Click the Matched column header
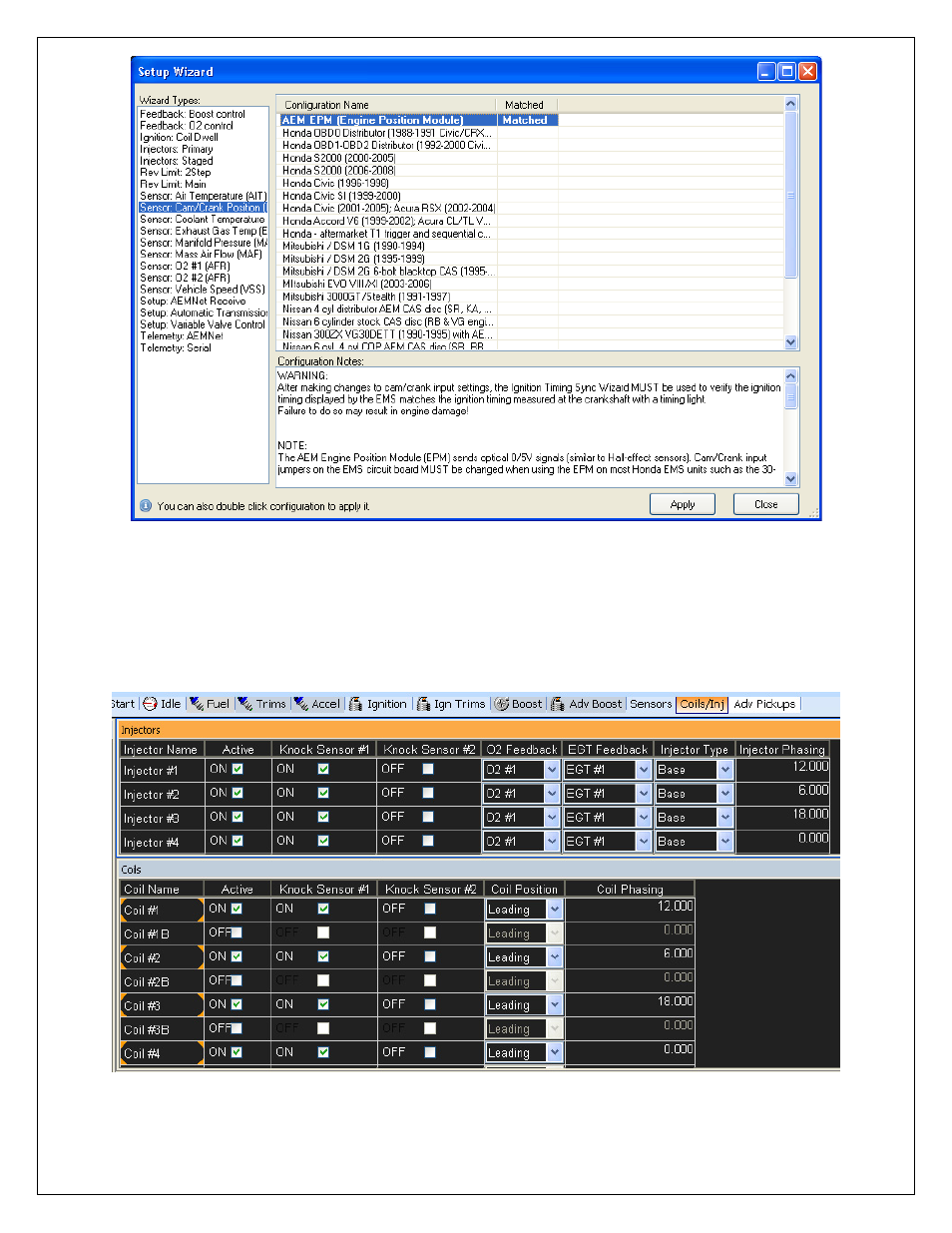The height and width of the screenshot is (1233, 952). click(x=527, y=105)
